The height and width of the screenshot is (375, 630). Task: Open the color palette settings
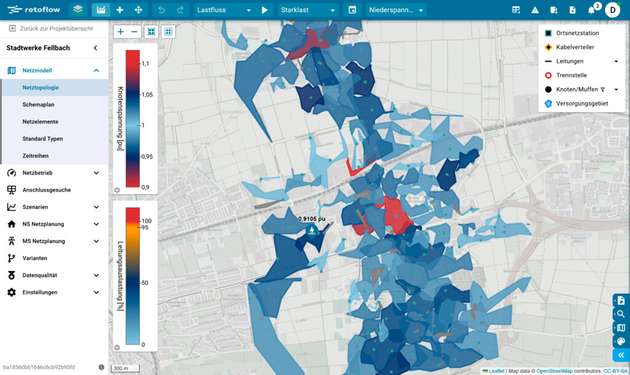coord(621,341)
